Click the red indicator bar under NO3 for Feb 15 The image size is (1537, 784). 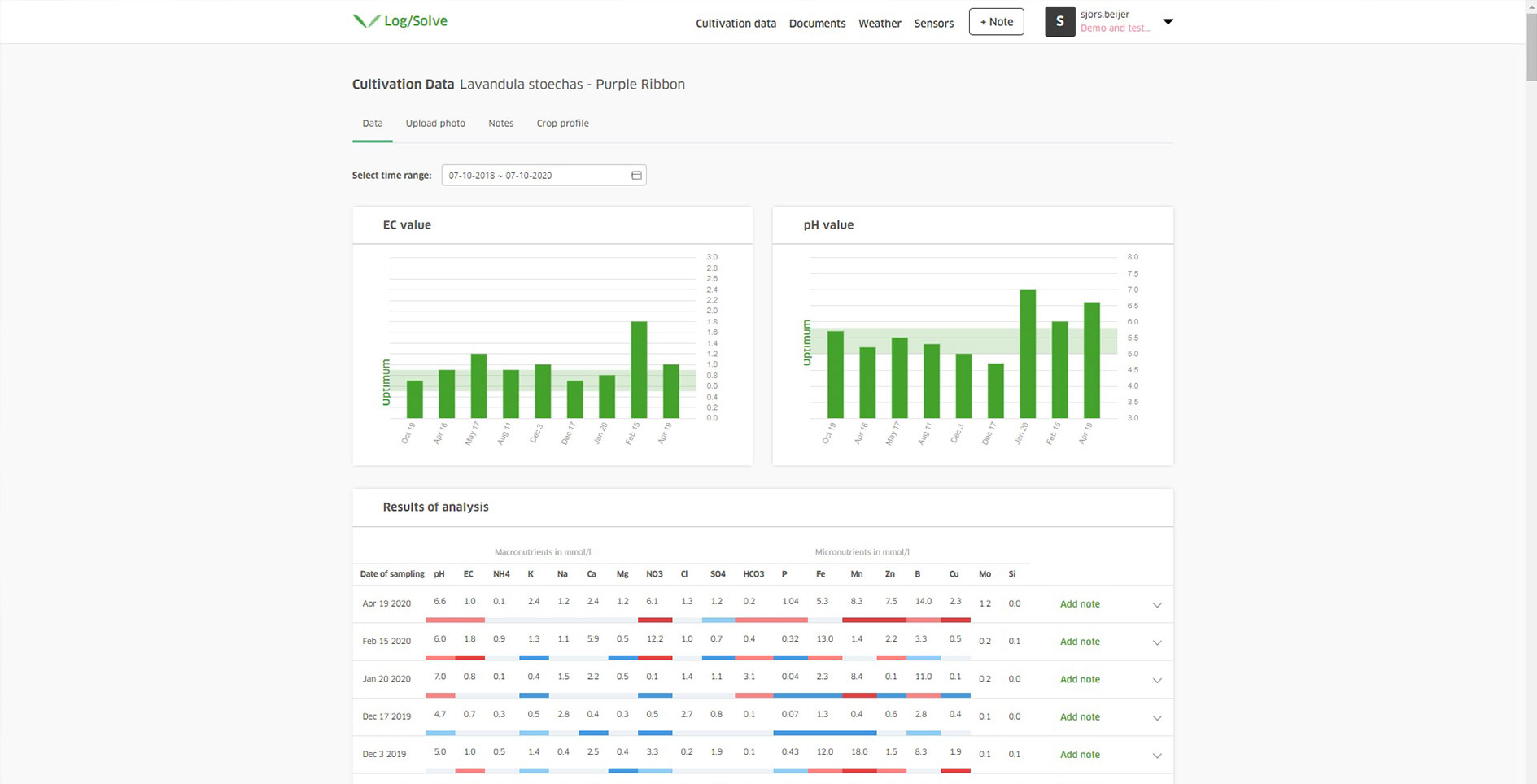coord(653,658)
